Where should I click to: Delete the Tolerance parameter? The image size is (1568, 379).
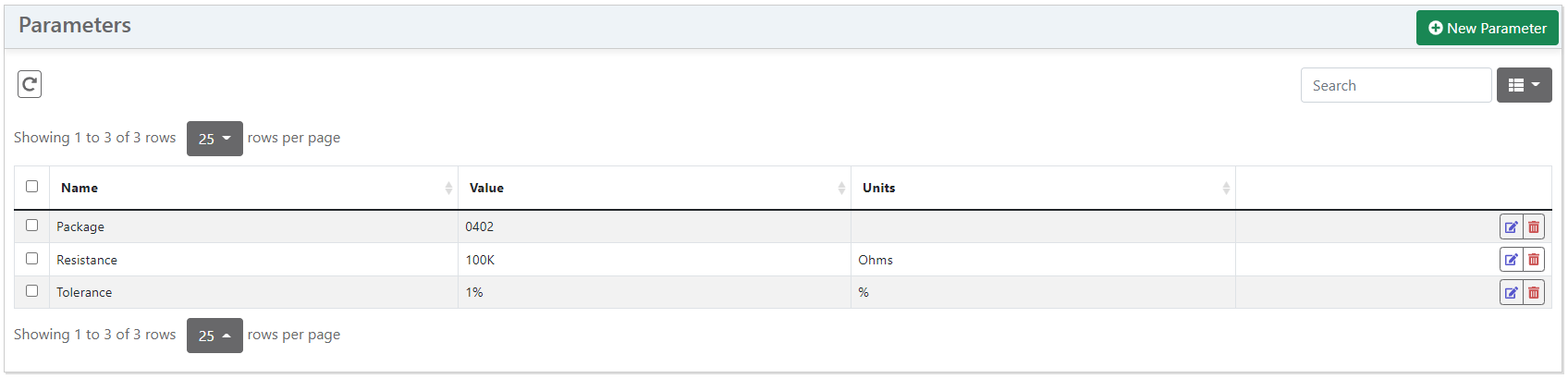tap(1534, 292)
